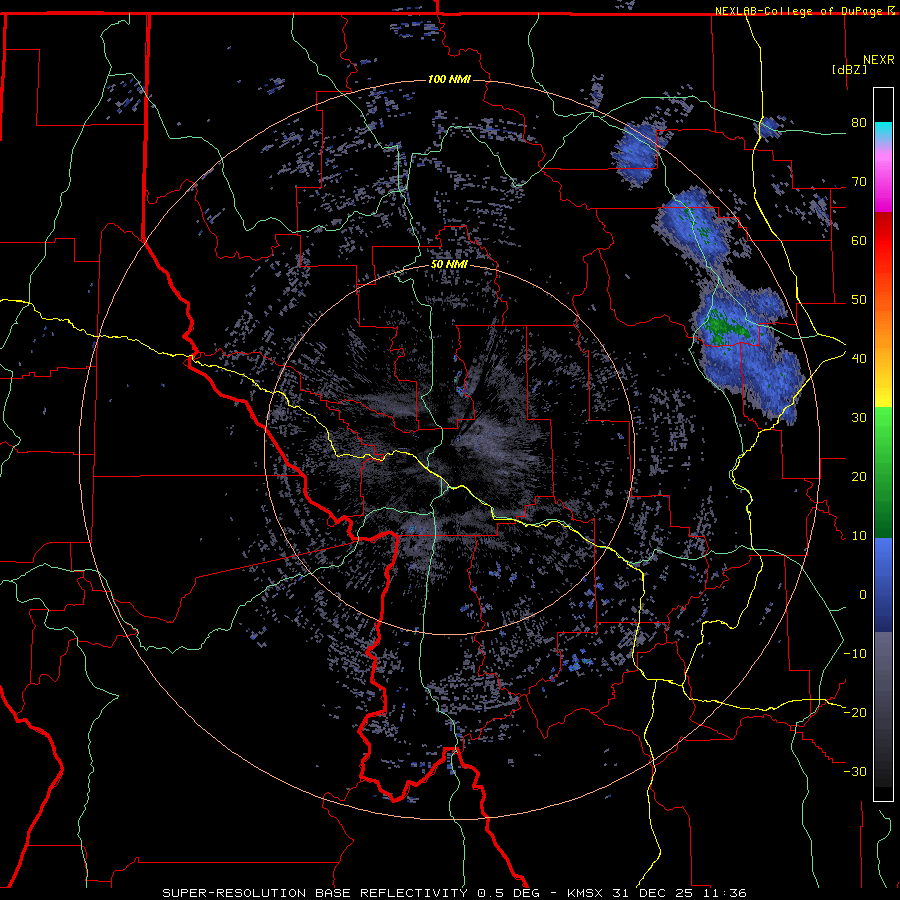Click the 0 dBZ scale label
The width and height of the screenshot is (900, 900).
[863, 595]
